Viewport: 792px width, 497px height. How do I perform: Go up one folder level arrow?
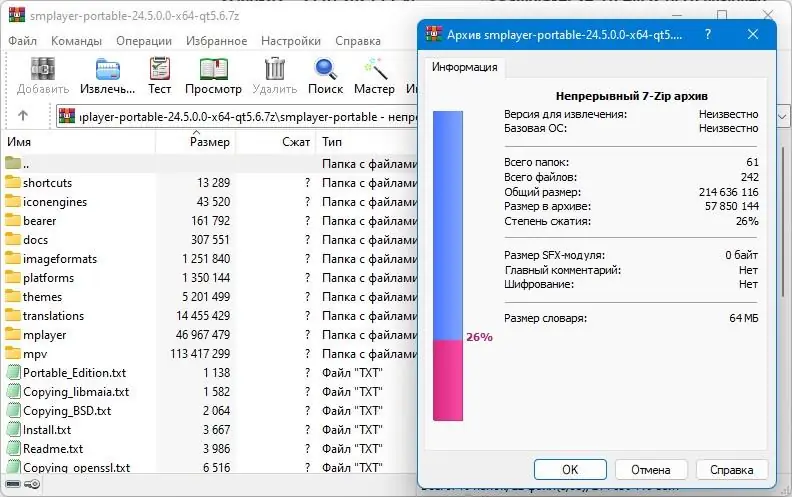(x=23, y=116)
